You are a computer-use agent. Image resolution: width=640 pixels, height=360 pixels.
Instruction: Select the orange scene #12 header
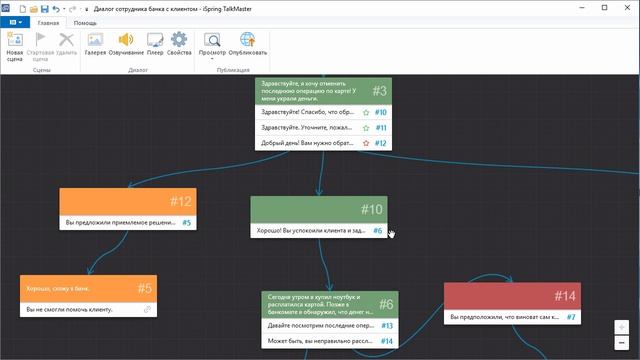(x=128, y=201)
